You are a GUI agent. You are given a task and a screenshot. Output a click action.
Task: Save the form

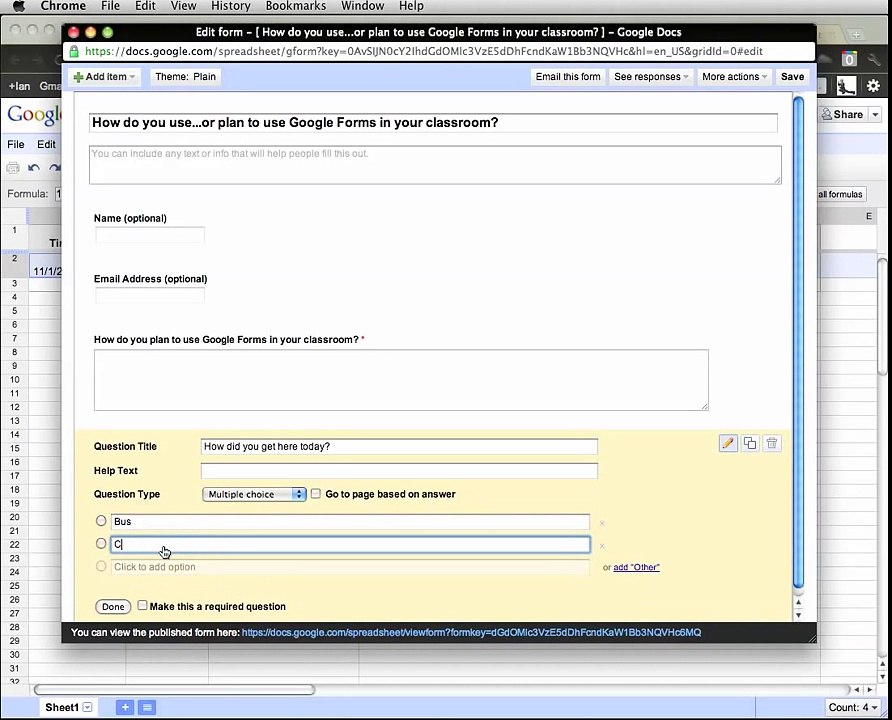[792, 77]
